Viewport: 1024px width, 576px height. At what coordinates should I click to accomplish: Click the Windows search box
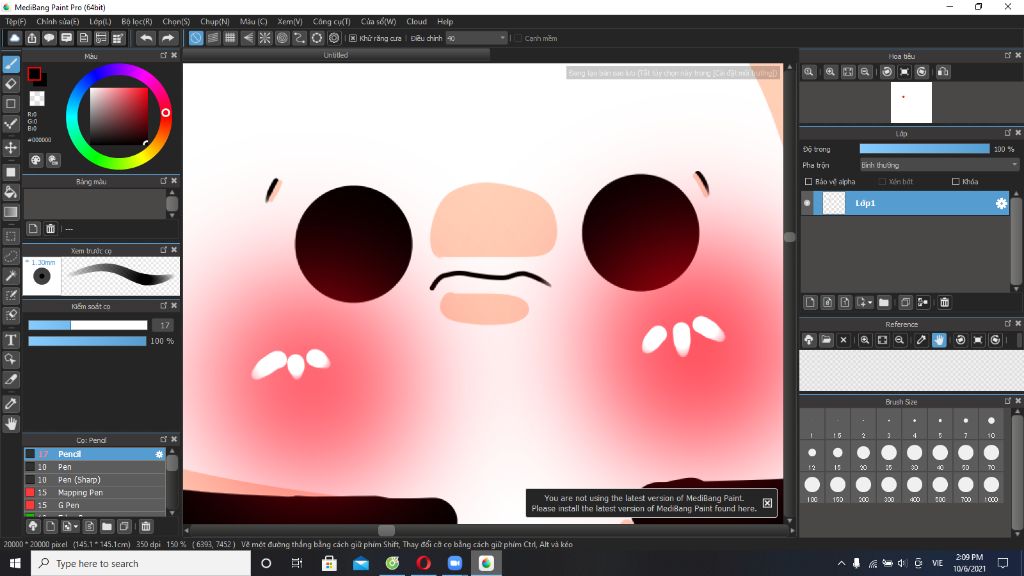[140, 563]
